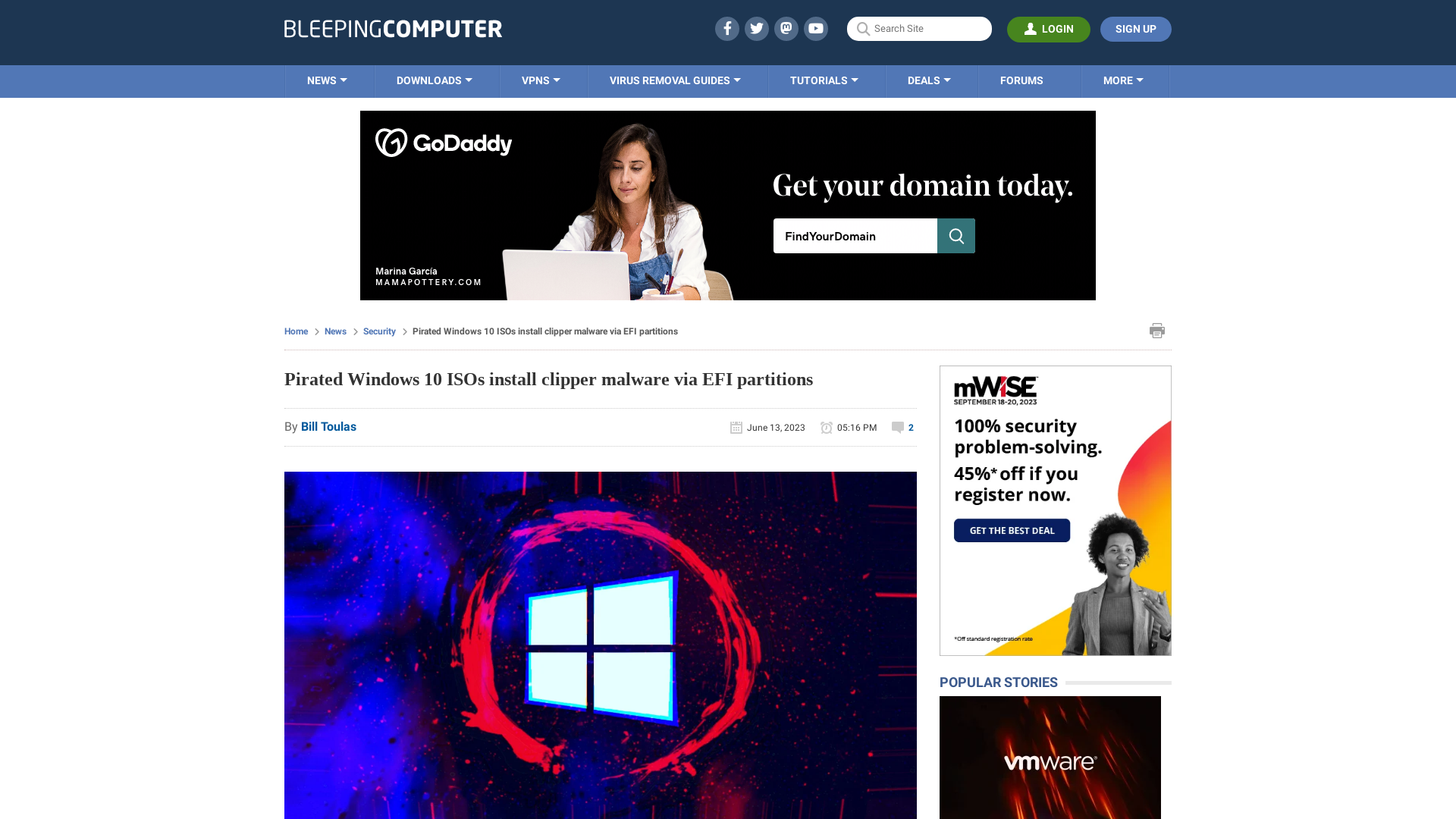The width and height of the screenshot is (1456, 819).
Task: Click the BleepingComputer YouTube icon
Action: pyautogui.click(x=815, y=28)
